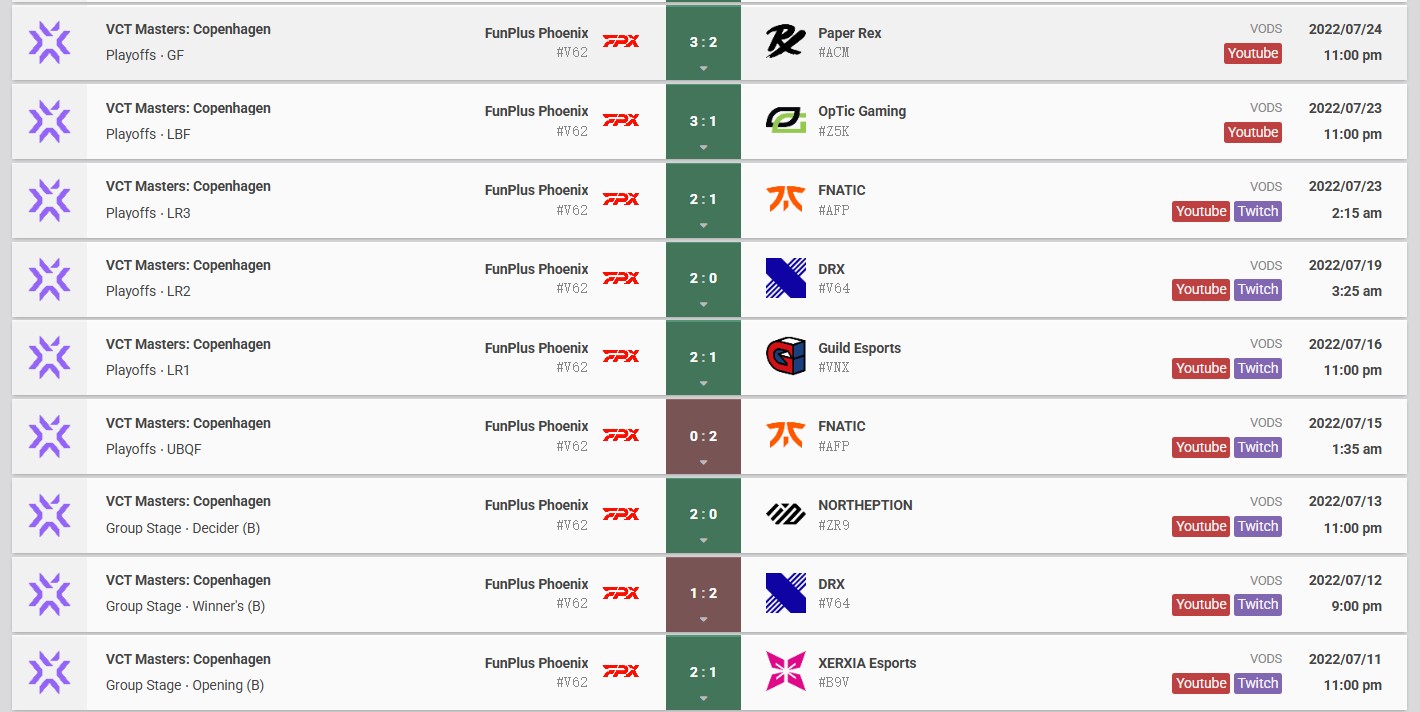The width and height of the screenshot is (1420, 712).
Task: Expand the 2 : 0 NORTHEPTION Decider score
Action: 703,515
